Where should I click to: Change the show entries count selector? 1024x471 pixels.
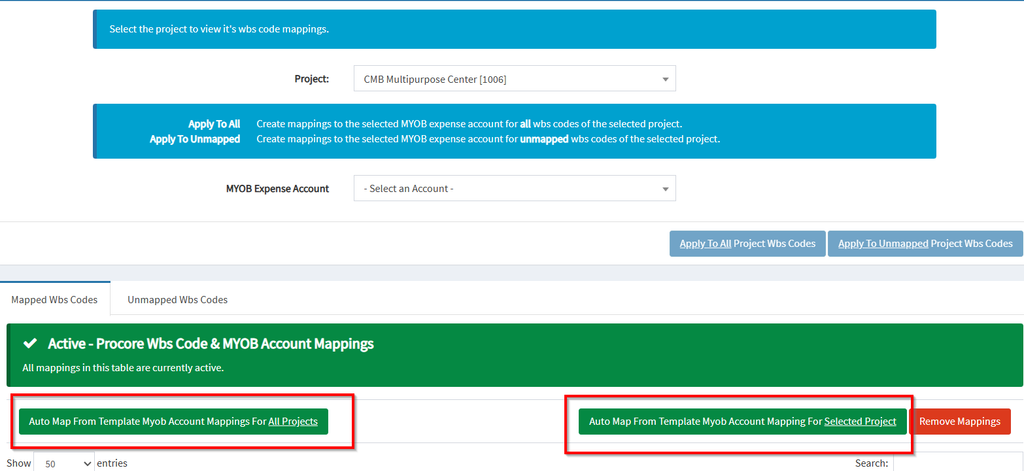[x=64, y=463]
